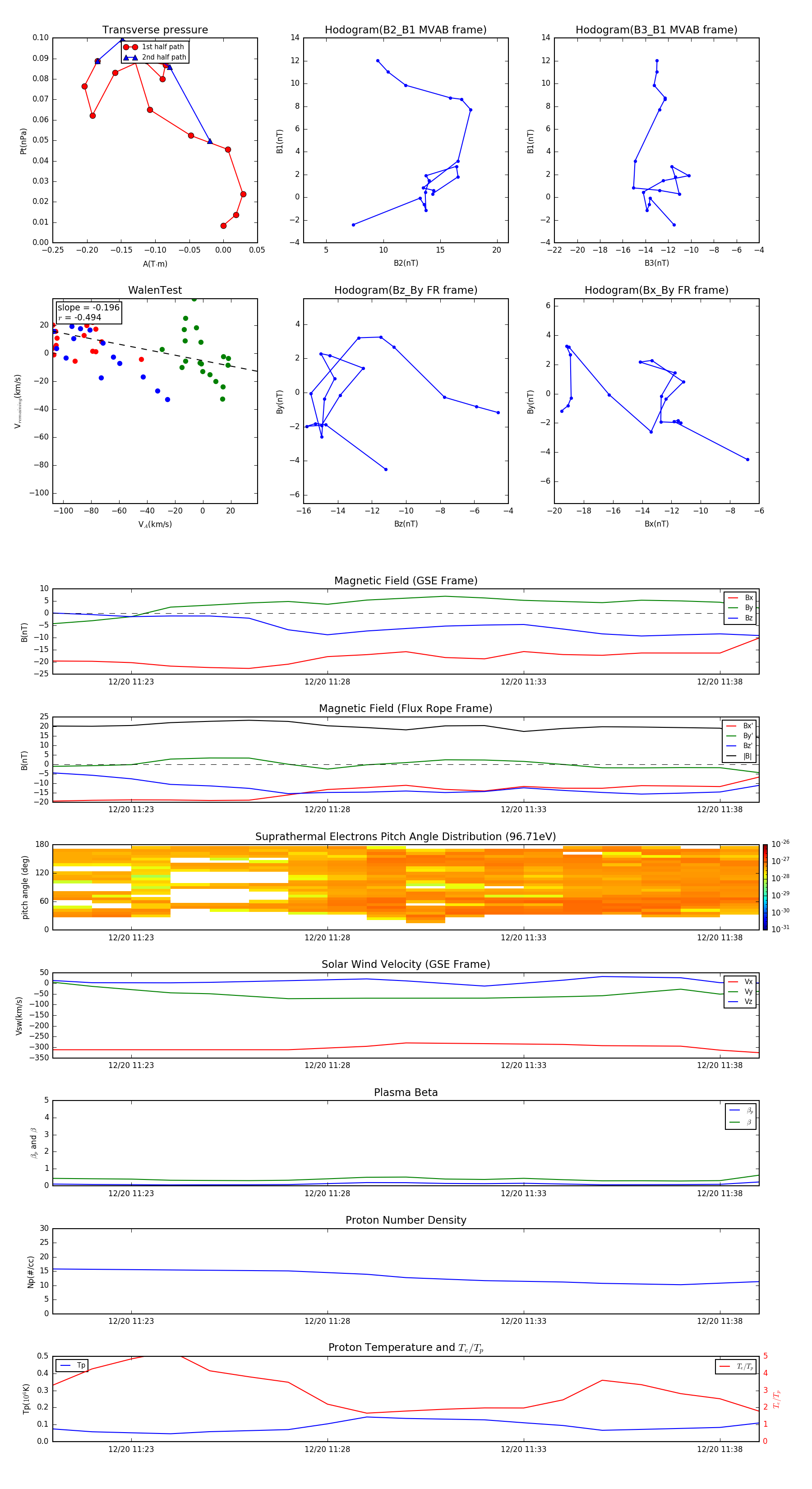
Task: Click the Suprathermal Electrons Pitch Angle Distribution title
Action: pos(406,837)
